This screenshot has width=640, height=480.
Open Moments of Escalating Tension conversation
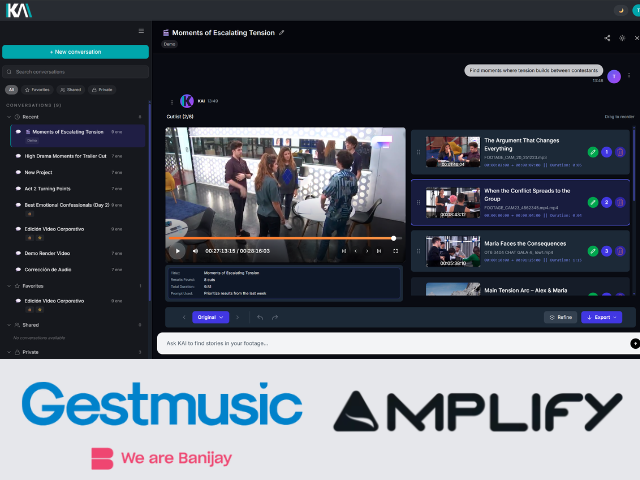(x=78, y=136)
